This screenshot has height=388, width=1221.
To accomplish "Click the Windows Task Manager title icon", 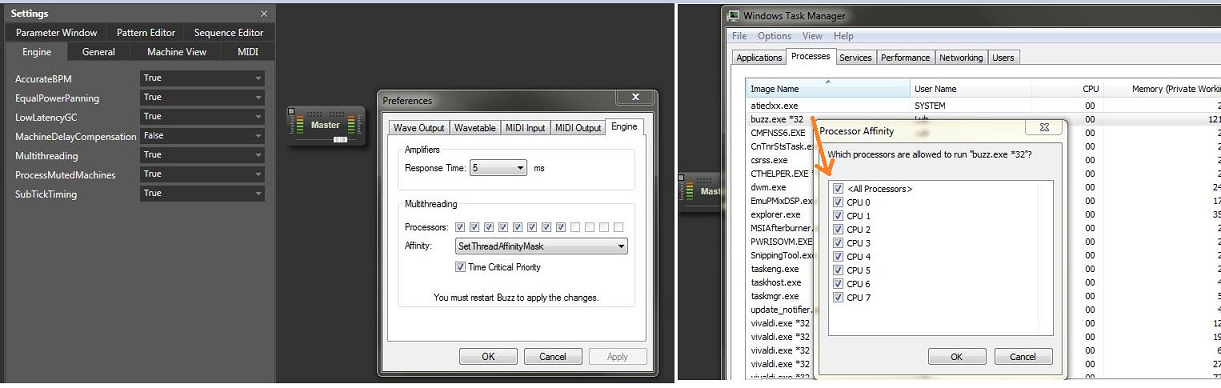I will (x=734, y=16).
